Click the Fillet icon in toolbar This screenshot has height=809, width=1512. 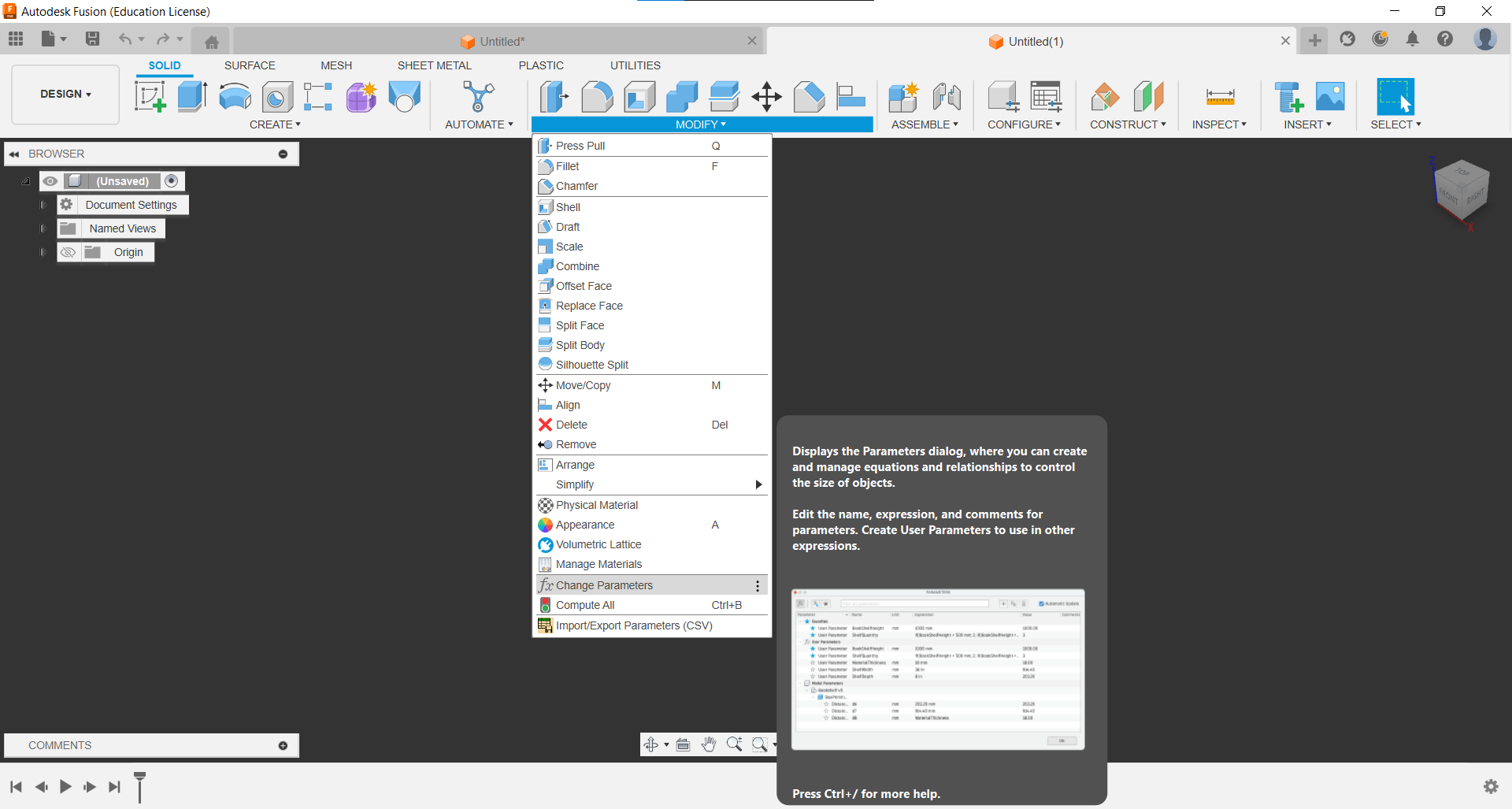click(597, 97)
